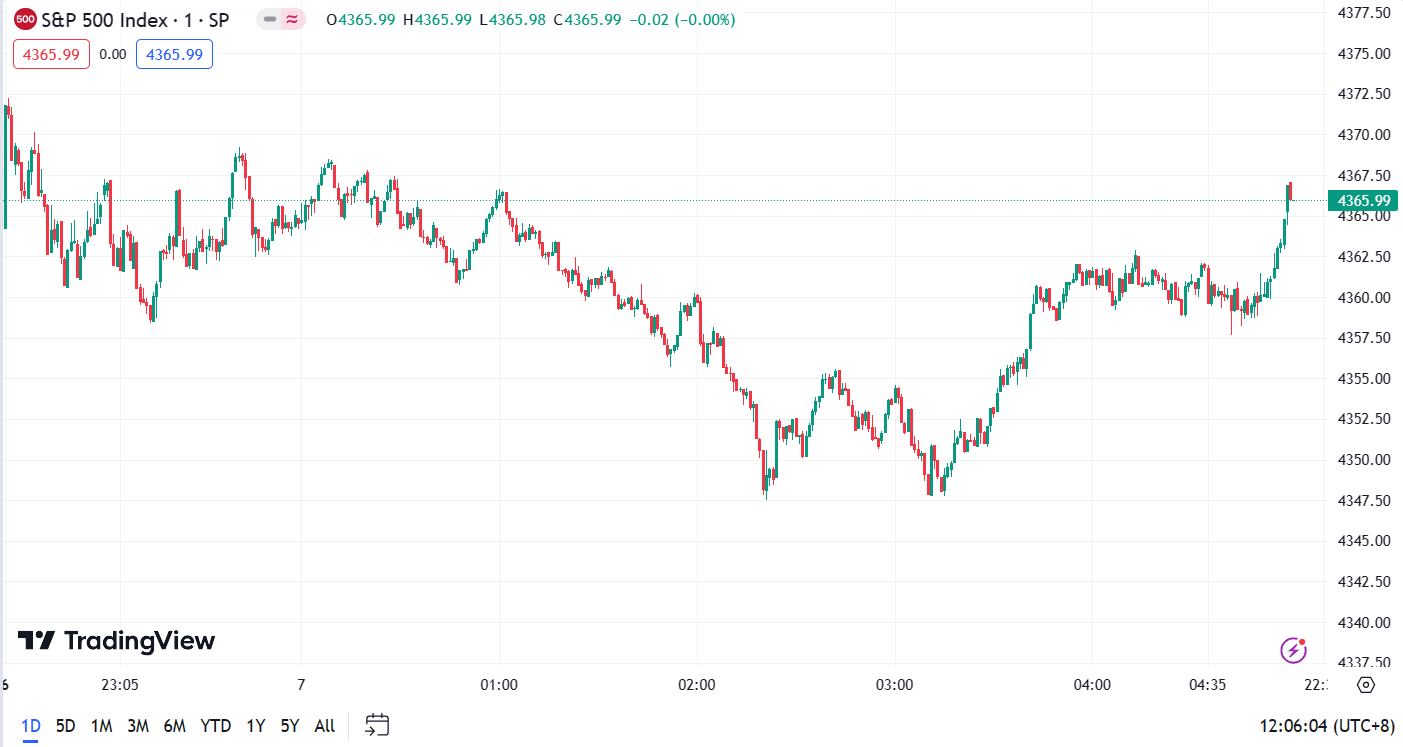1403x747 pixels.
Task: Click the 4365.99 label on the price scale
Action: [1364, 200]
